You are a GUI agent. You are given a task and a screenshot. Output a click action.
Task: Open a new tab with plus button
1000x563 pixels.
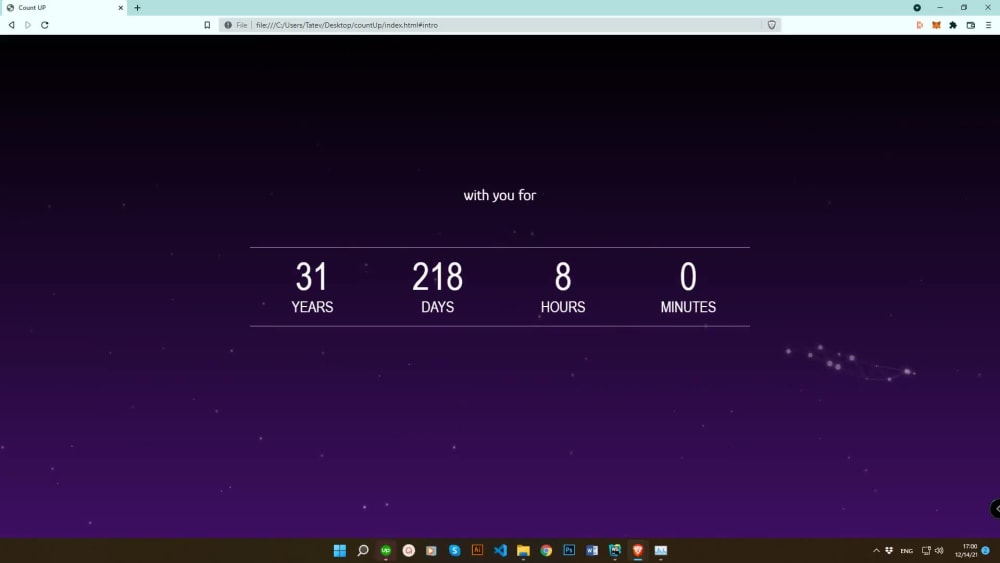coord(137,8)
